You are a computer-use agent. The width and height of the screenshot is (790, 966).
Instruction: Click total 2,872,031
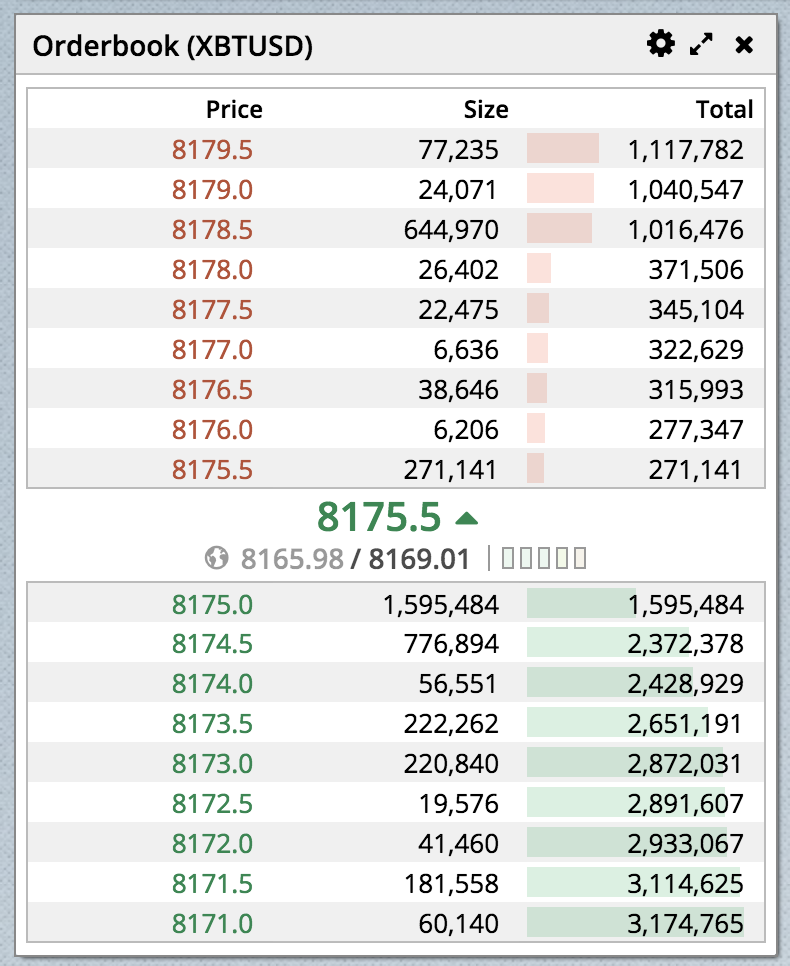685,765
